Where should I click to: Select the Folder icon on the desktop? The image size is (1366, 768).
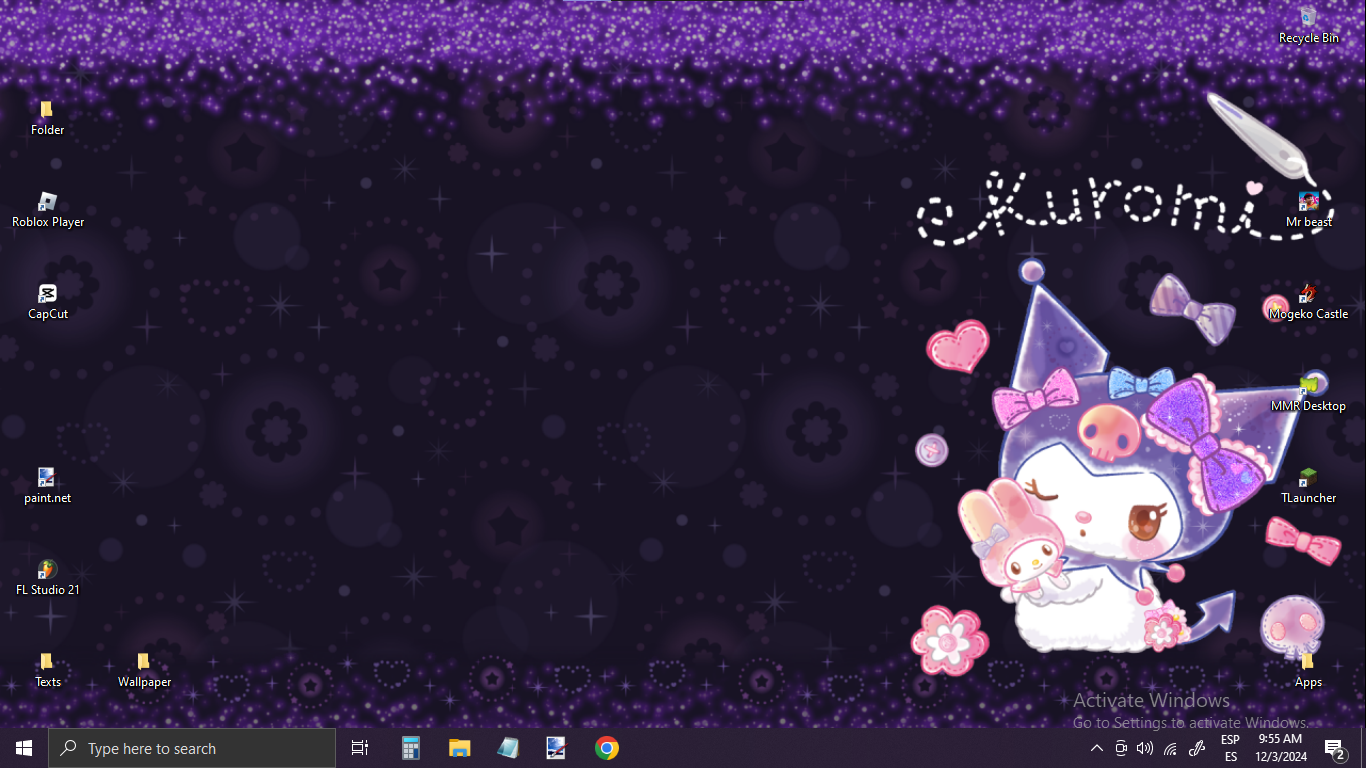pos(47,117)
